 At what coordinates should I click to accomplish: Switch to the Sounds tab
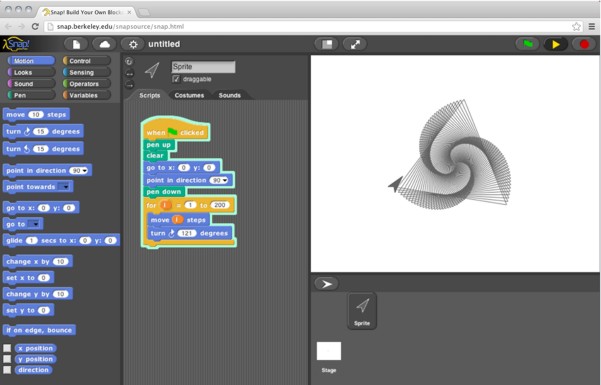pyautogui.click(x=230, y=95)
